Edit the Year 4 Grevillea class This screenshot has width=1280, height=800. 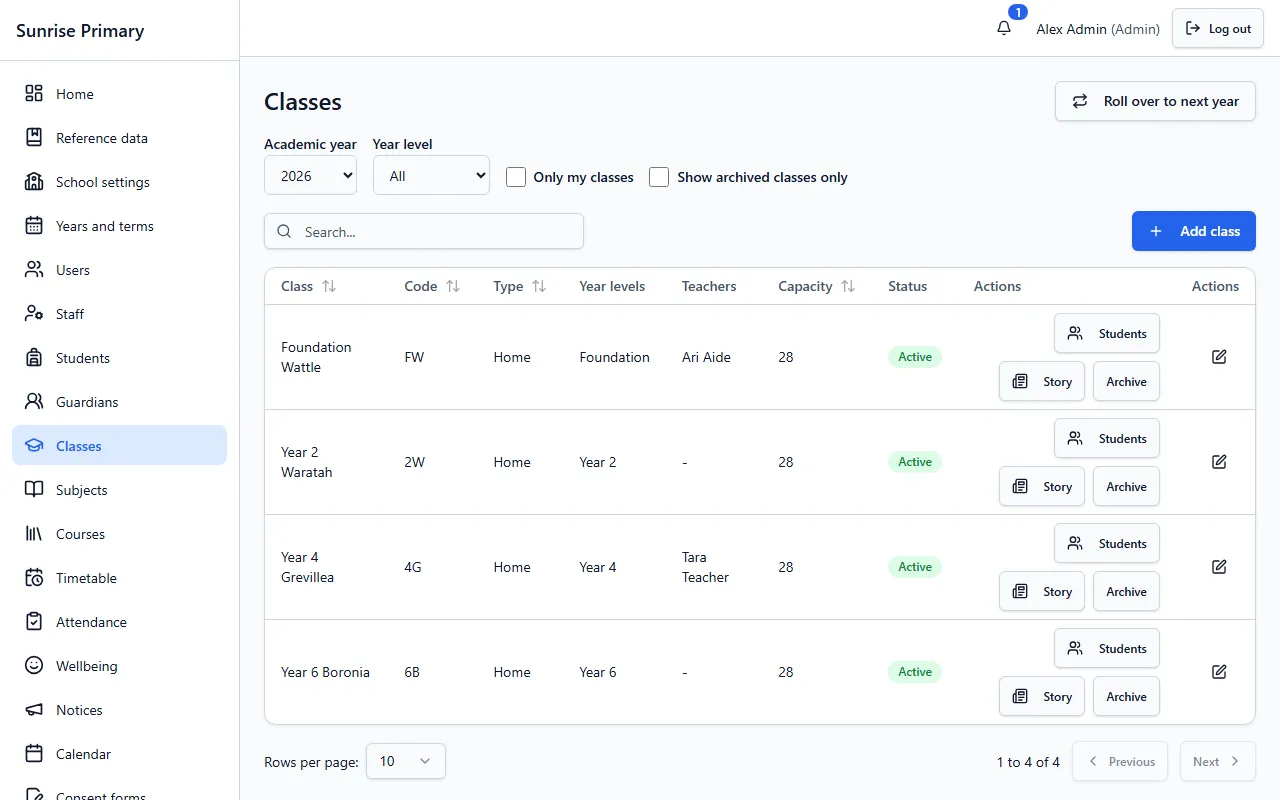point(1219,567)
